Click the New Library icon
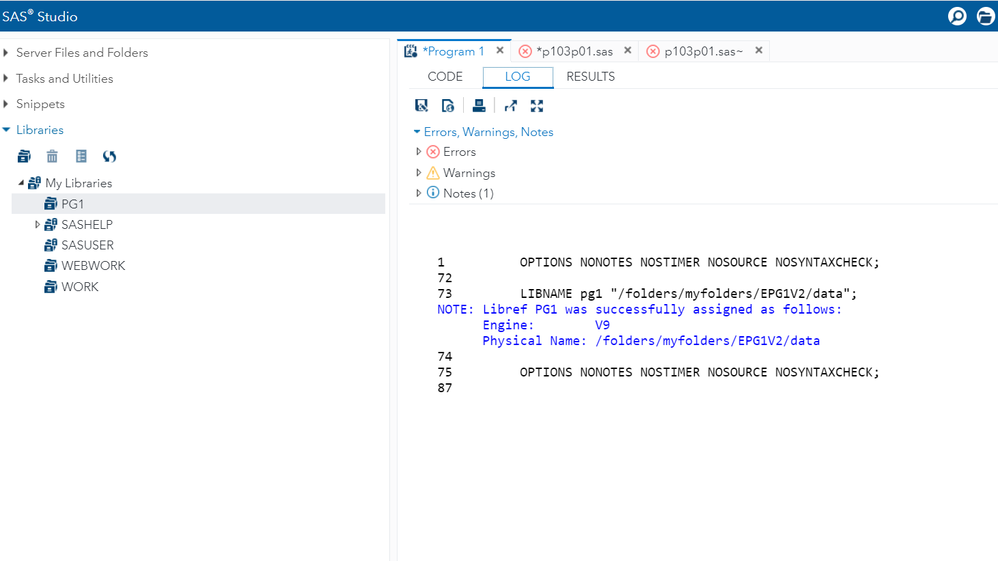The height and width of the screenshot is (561, 998). (24, 156)
